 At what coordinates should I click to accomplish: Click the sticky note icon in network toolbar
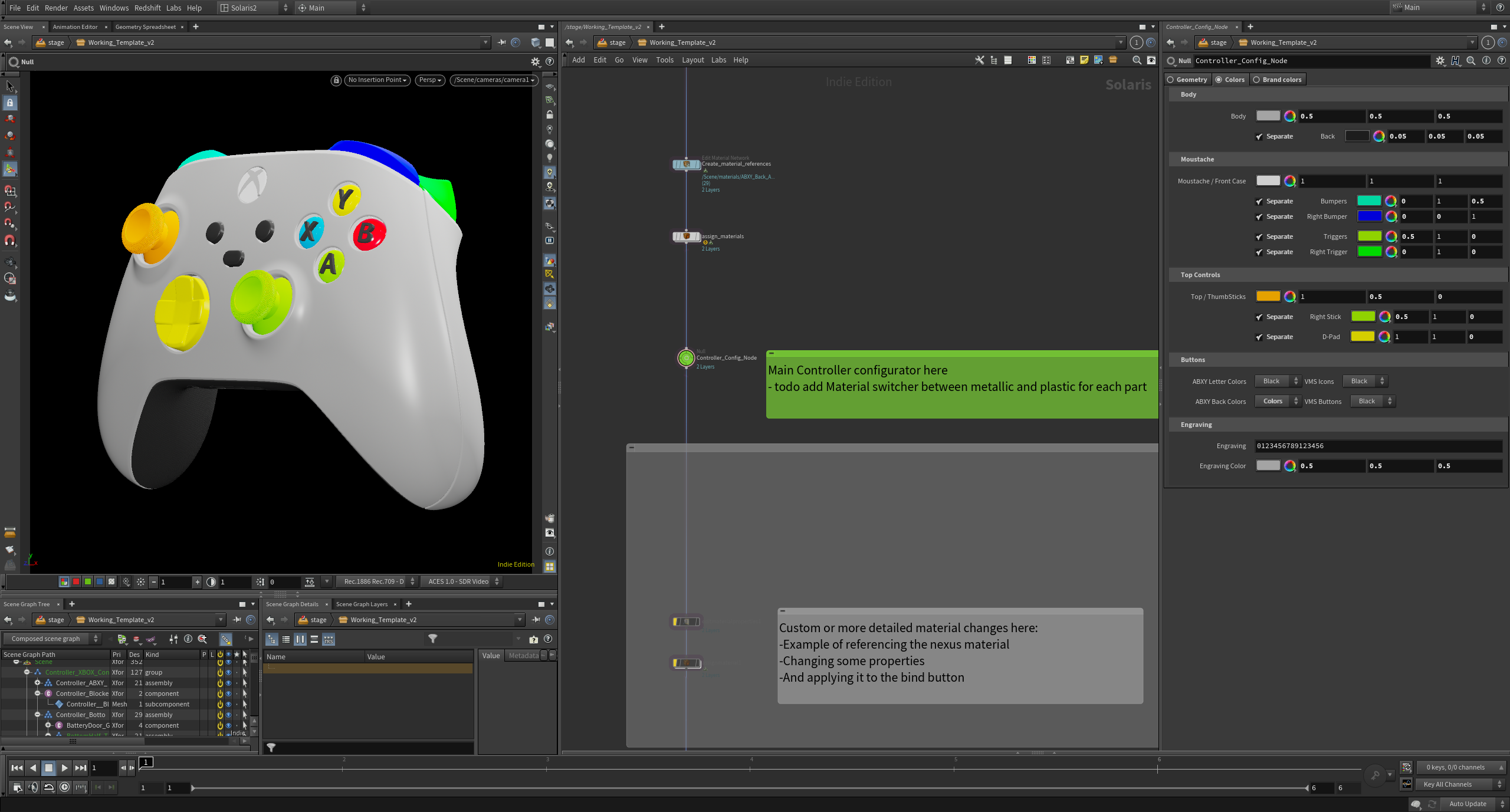pyautogui.click(x=1084, y=60)
